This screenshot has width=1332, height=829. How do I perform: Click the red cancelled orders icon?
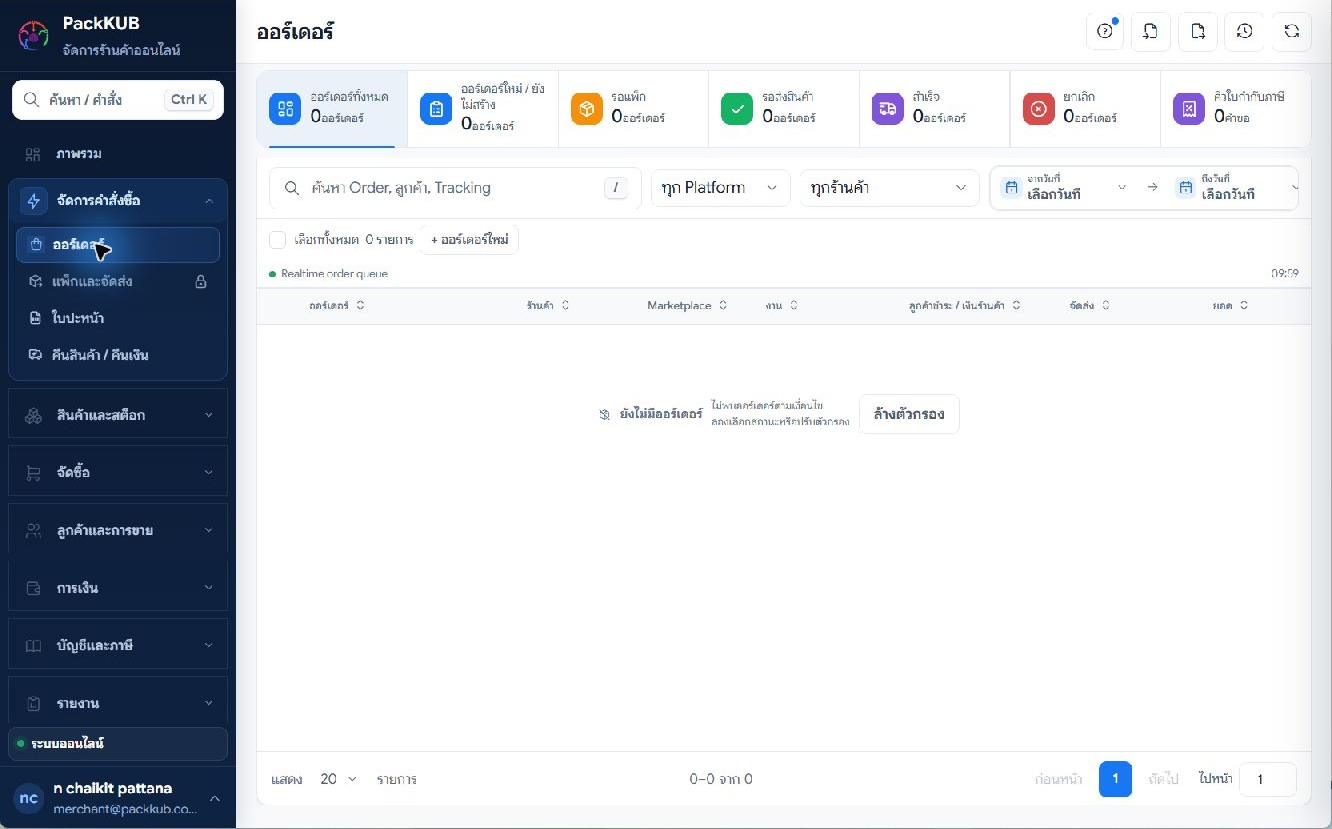(x=1038, y=109)
